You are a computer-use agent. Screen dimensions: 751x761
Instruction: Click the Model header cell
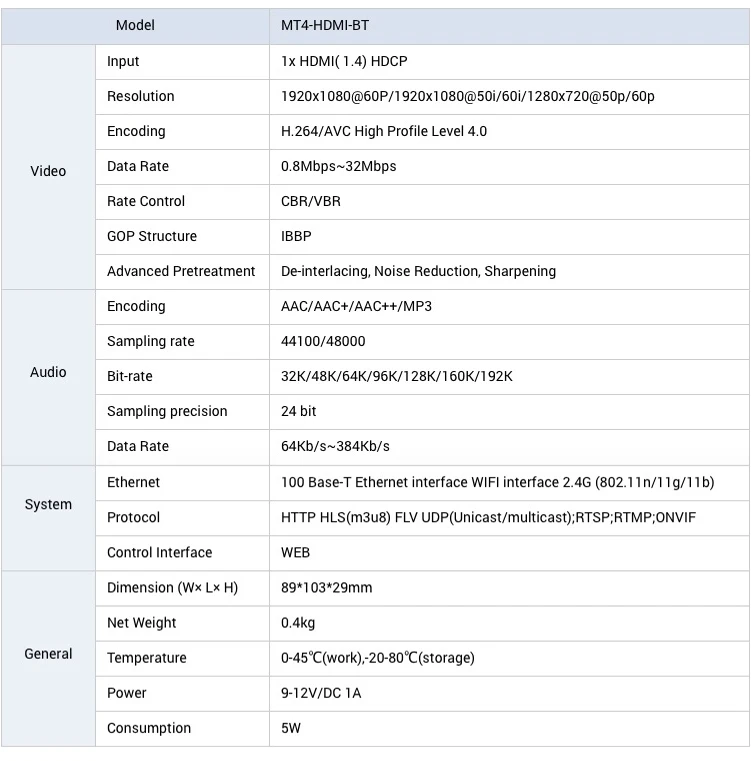click(x=135, y=25)
